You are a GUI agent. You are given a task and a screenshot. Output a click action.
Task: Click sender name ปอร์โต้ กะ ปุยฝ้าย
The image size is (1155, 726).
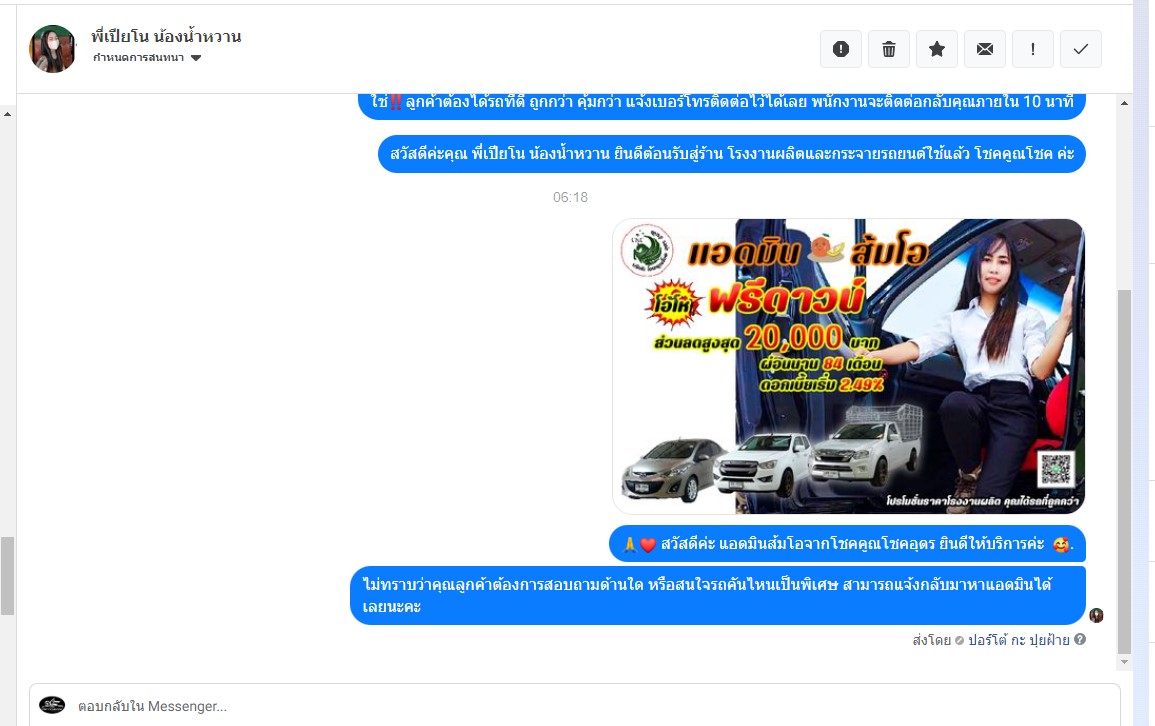(x=1019, y=640)
